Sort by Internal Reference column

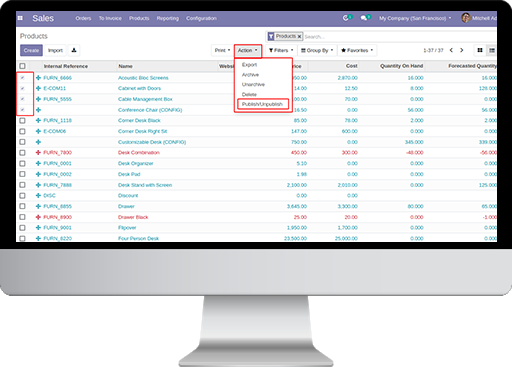pos(66,66)
